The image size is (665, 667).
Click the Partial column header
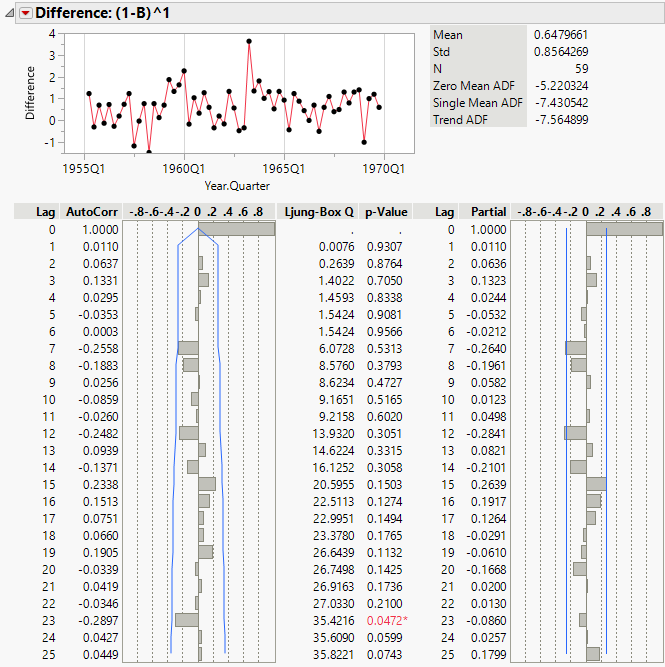(488, 212)
